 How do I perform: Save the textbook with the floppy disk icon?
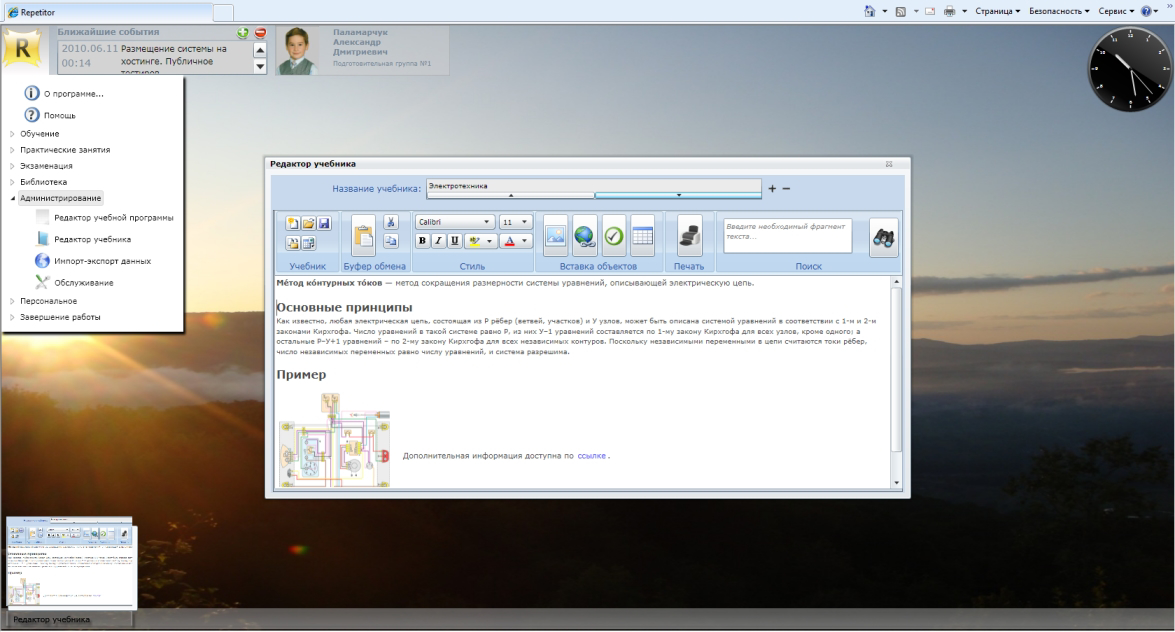324,223
